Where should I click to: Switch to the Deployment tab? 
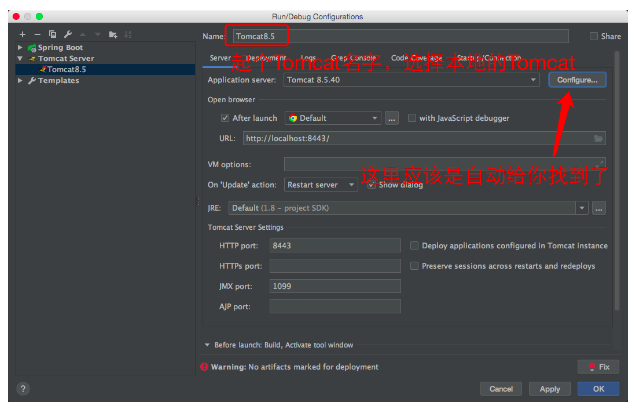(x=266, y=58)
